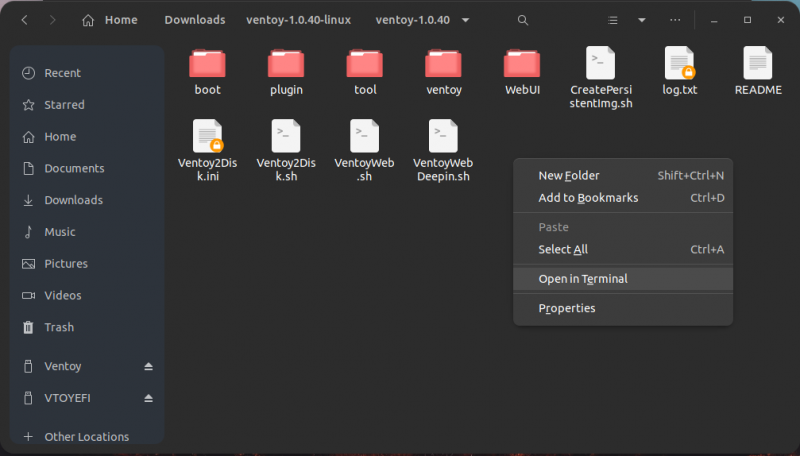The height and width of the screenshot is (456, 800).
Task: Open the ventoy-1.0.40 path dropdown arrow
Action: (465, 20)
